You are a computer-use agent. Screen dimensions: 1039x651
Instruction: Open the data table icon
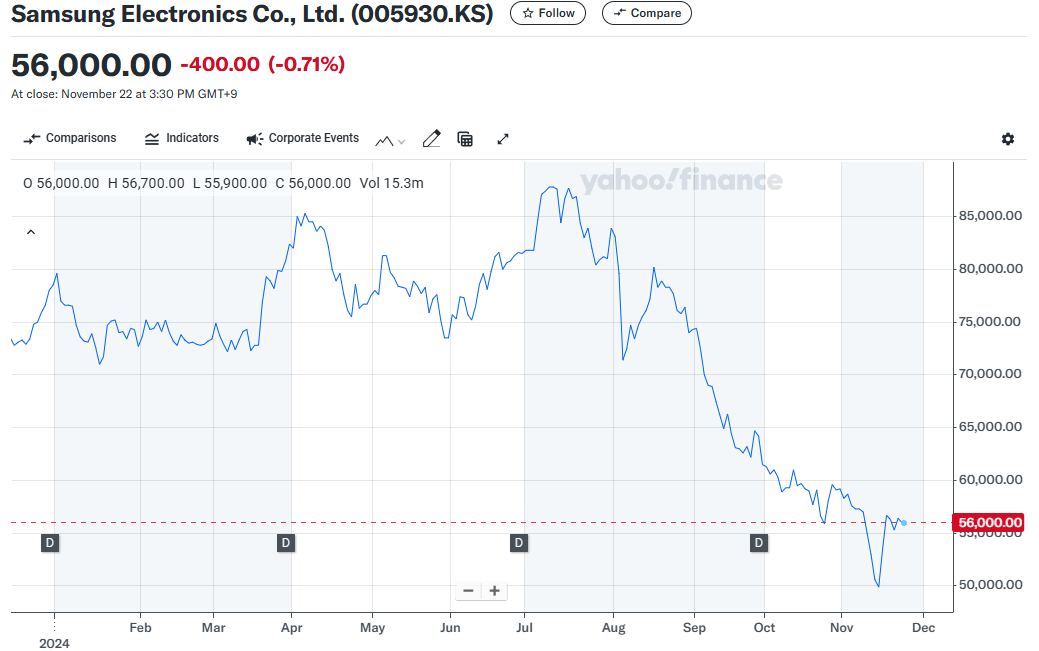pyautogui.click(x=465, y=139)
